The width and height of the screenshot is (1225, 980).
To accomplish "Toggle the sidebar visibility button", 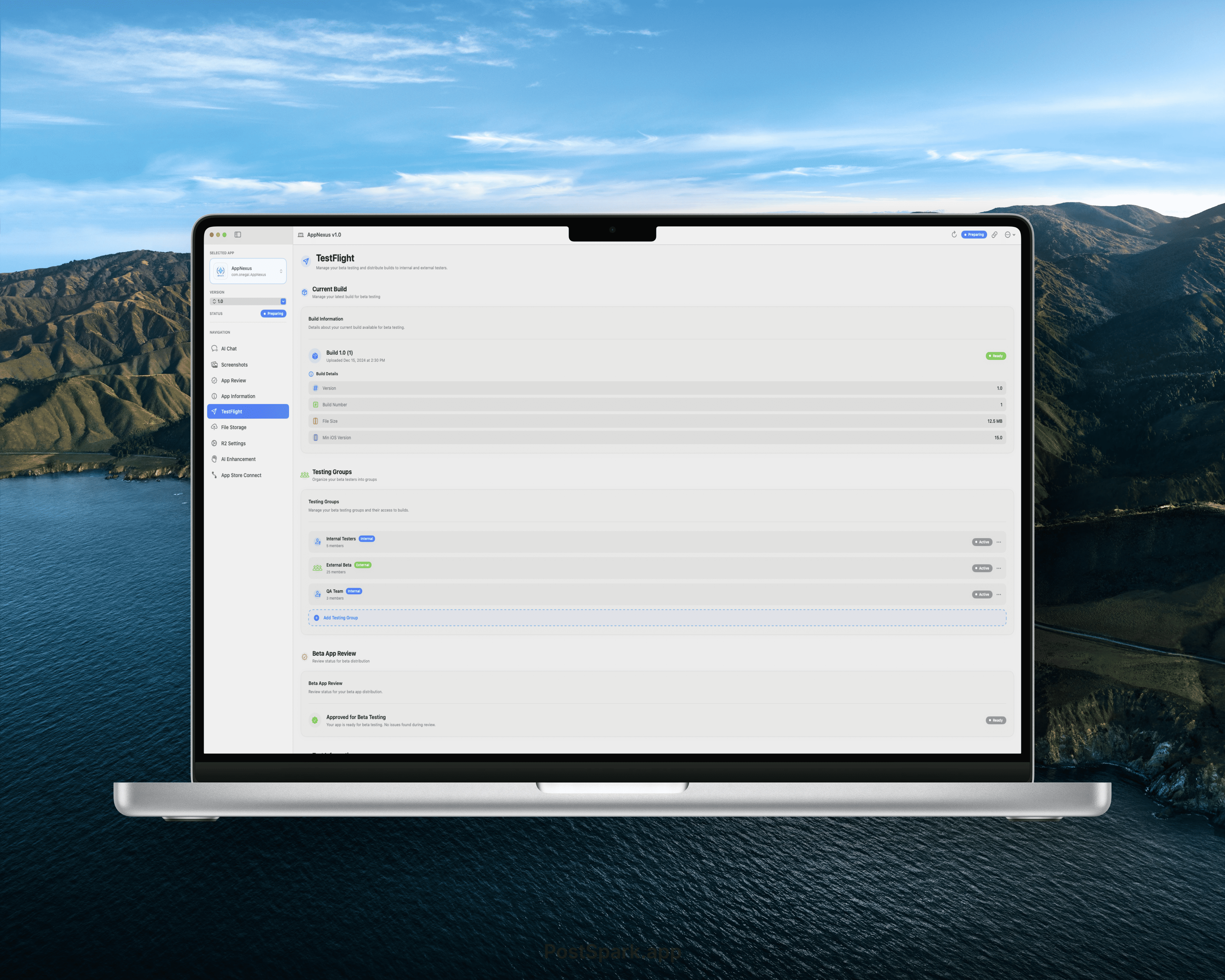I will click(x=238, y=234).
